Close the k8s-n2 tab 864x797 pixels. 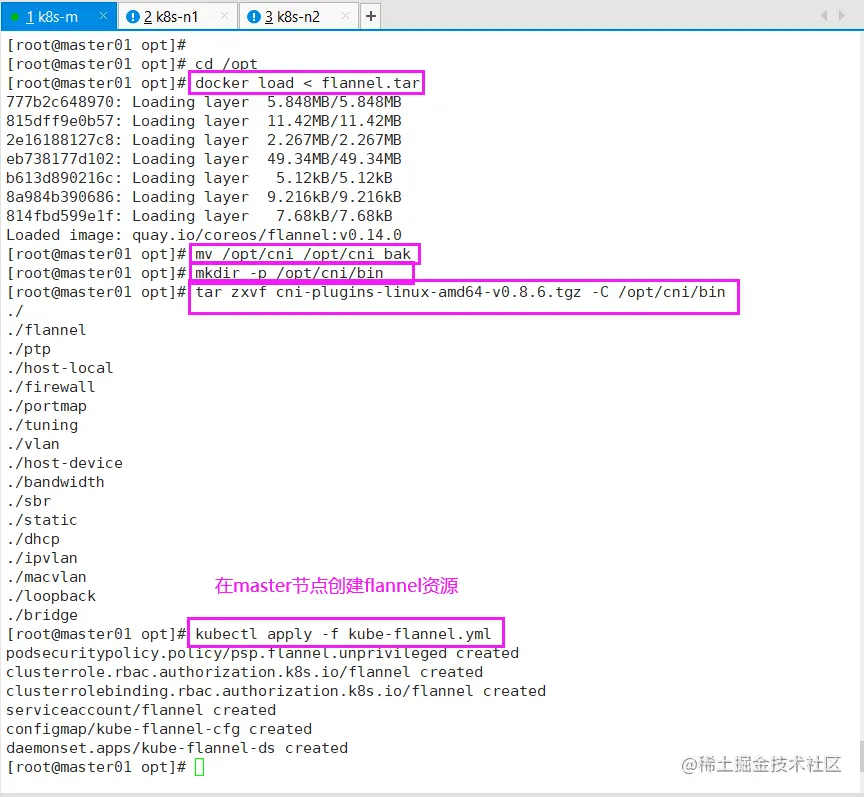(x=345, y=16)
